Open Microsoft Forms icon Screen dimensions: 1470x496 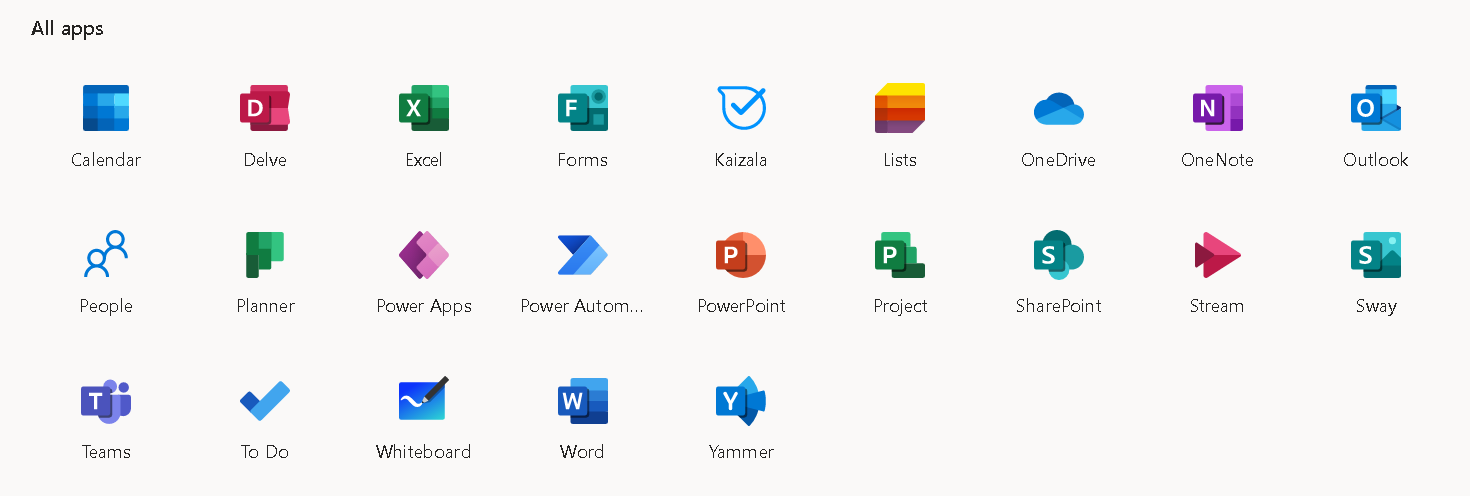click(x=582, y=108)
